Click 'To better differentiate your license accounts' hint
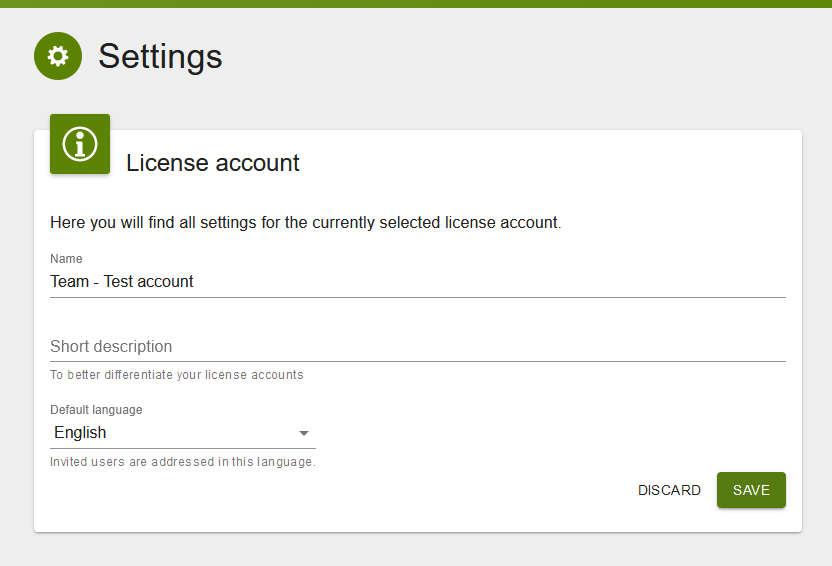The height and width of the screenshot is (566, 832). [177, 375]
